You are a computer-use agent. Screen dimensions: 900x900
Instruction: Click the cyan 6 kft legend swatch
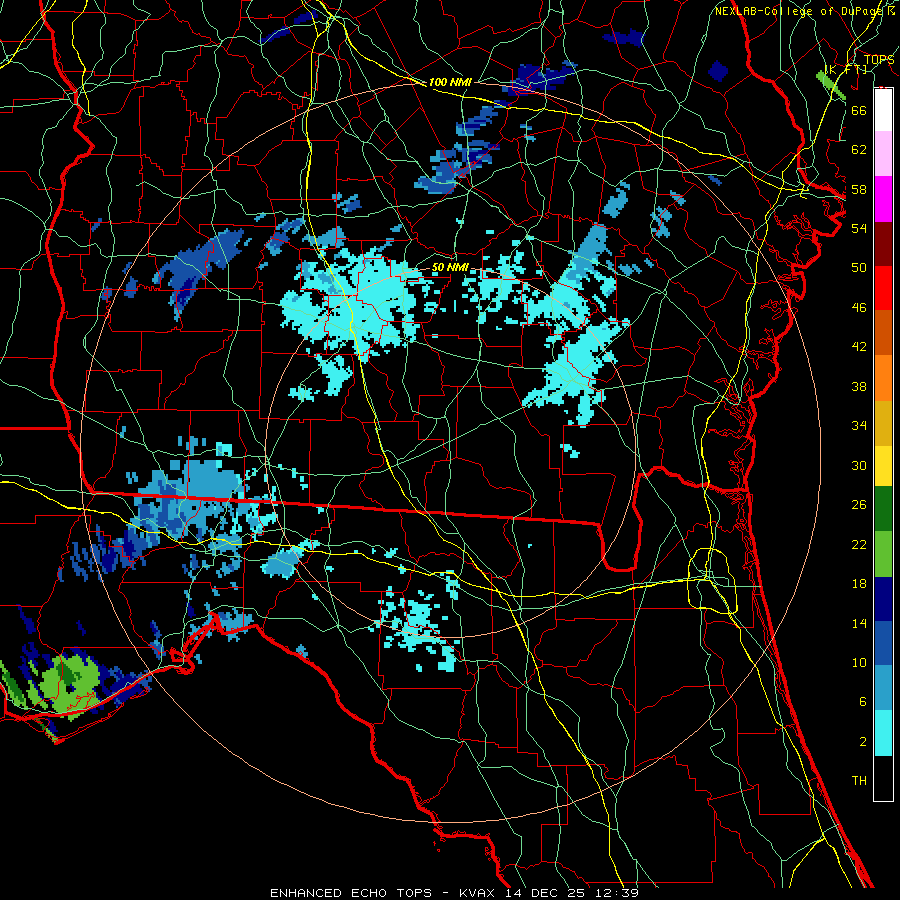pyautogui.click(x=883, y=733)
